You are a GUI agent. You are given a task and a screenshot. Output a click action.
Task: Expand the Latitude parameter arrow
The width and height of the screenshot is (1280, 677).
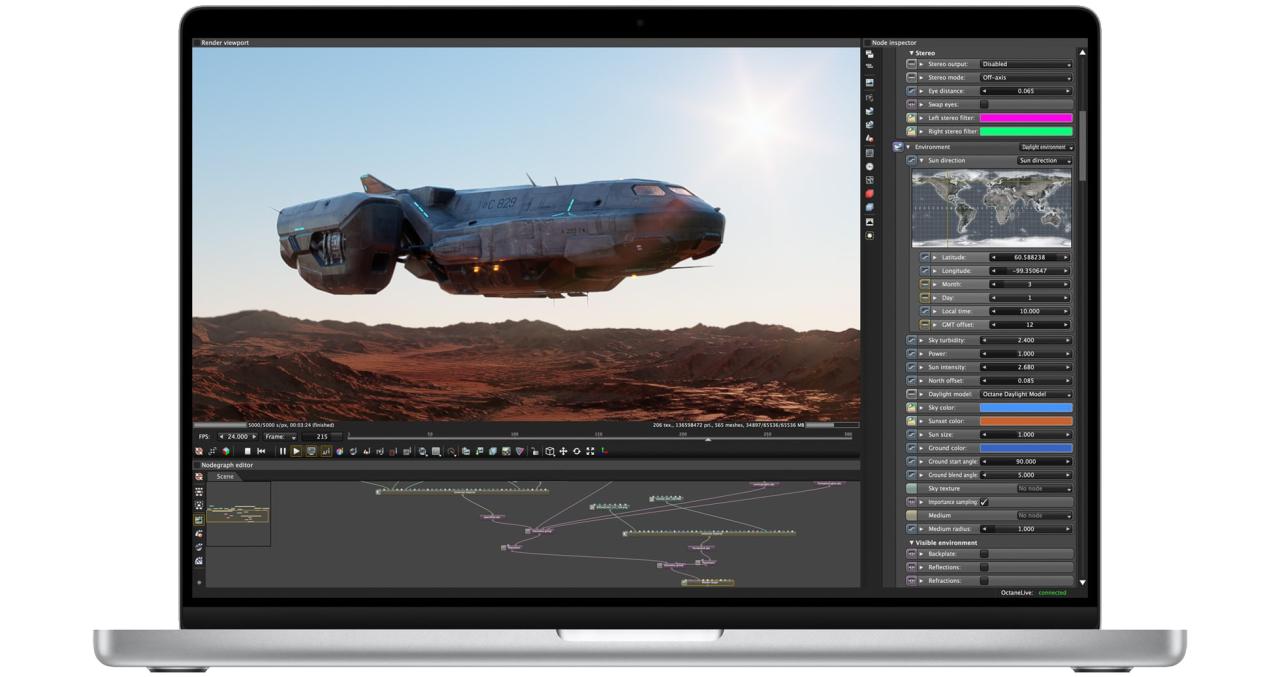pos(935,257)
